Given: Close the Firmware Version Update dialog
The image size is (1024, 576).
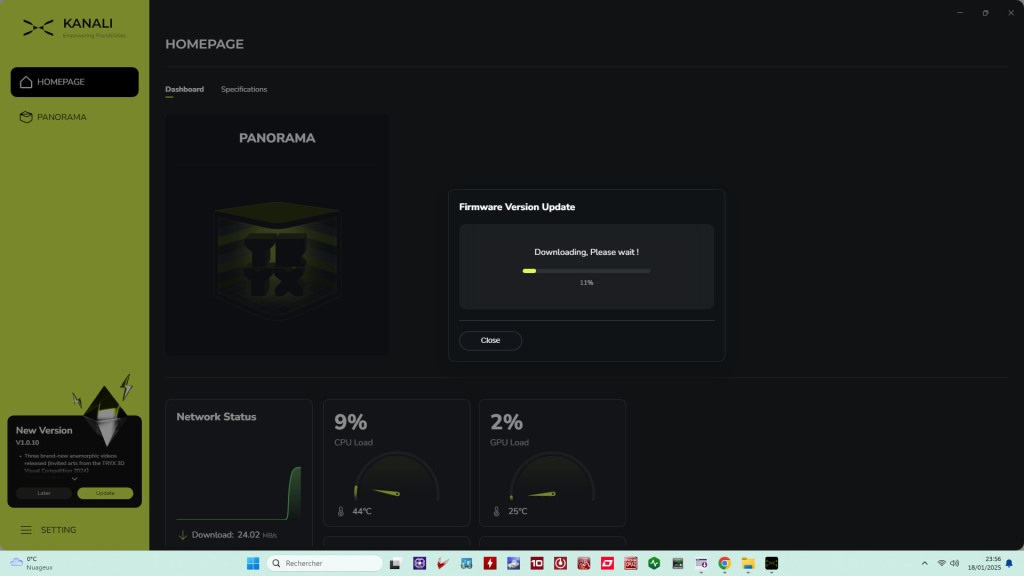Looking at the screenshot, I should [490, 340].
